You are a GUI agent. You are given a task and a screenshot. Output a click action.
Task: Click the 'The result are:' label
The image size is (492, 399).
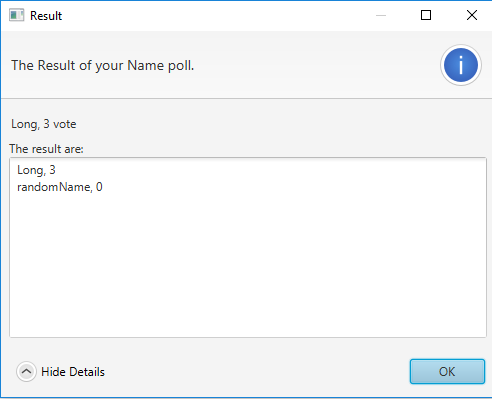(46, 149)
